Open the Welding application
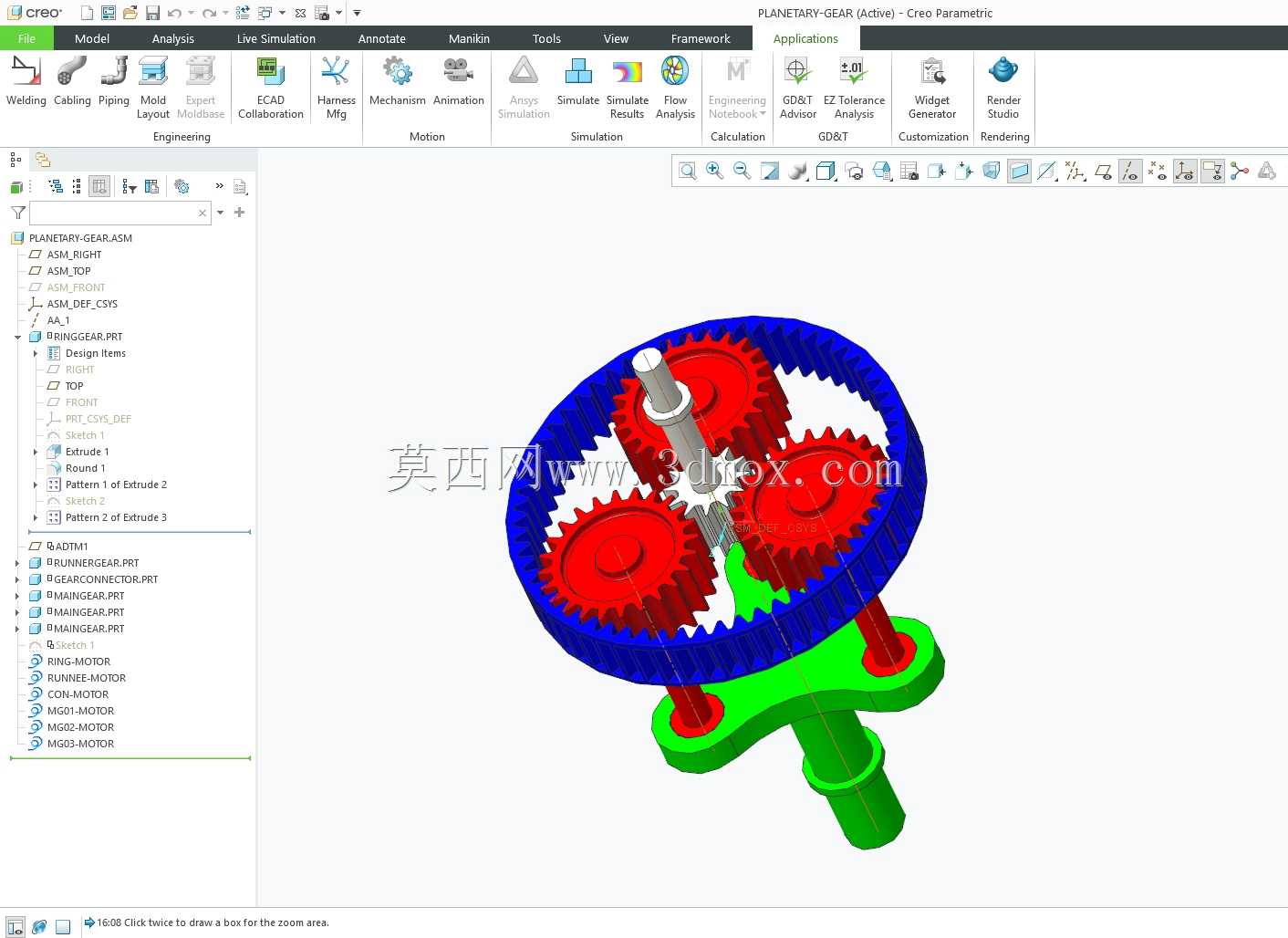This screenshot has width=1288, height=938. [x=26, y=83]
